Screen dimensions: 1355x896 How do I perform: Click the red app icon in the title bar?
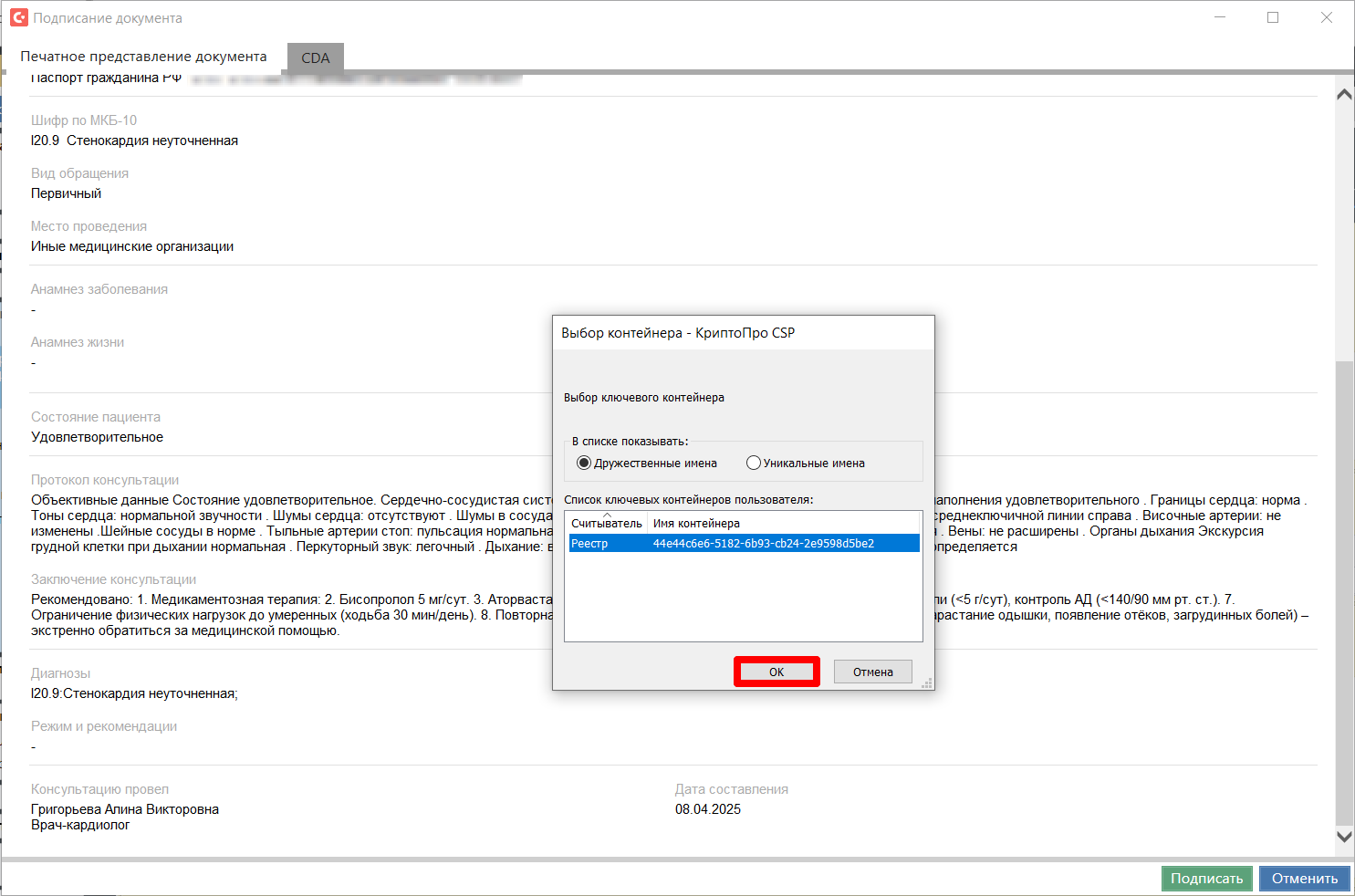(18, 17)
